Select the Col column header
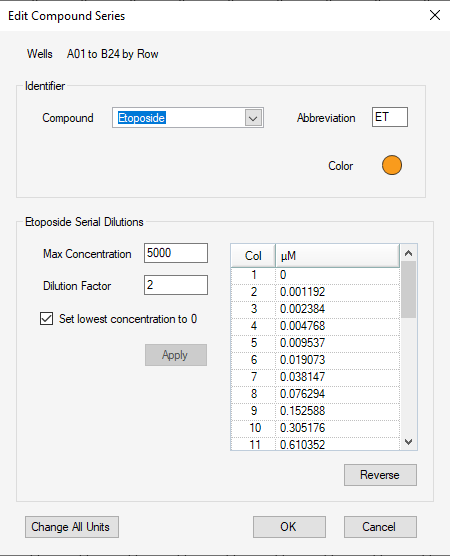 tap(253, 256)
